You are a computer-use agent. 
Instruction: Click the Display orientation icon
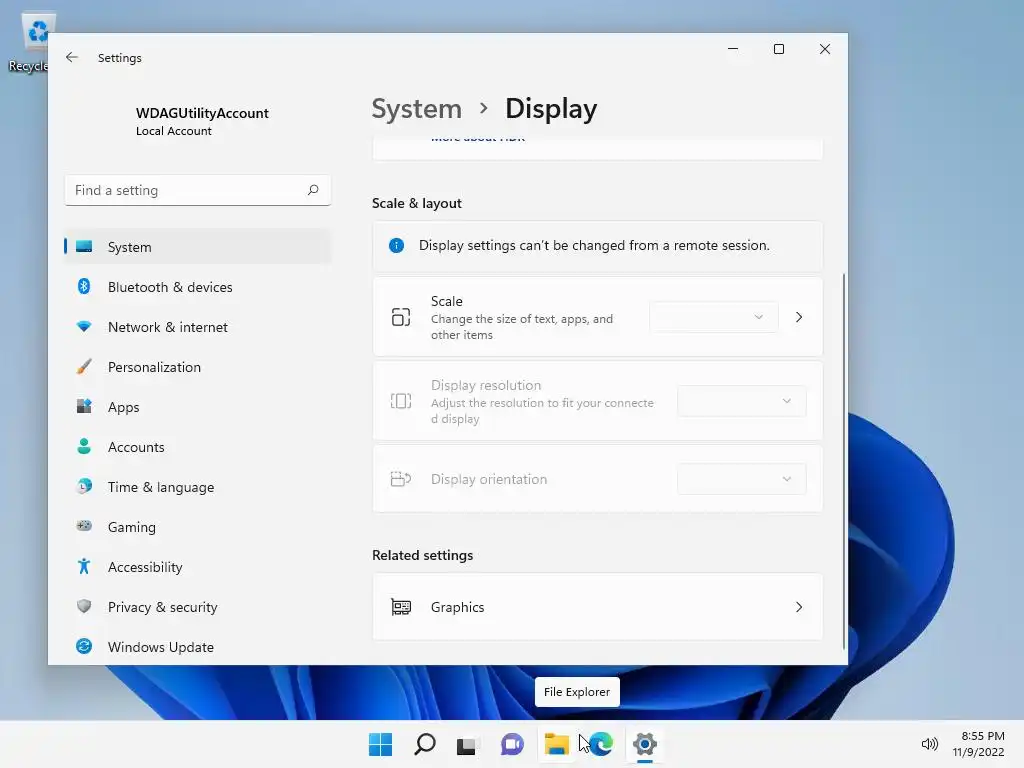coord(400,479)
